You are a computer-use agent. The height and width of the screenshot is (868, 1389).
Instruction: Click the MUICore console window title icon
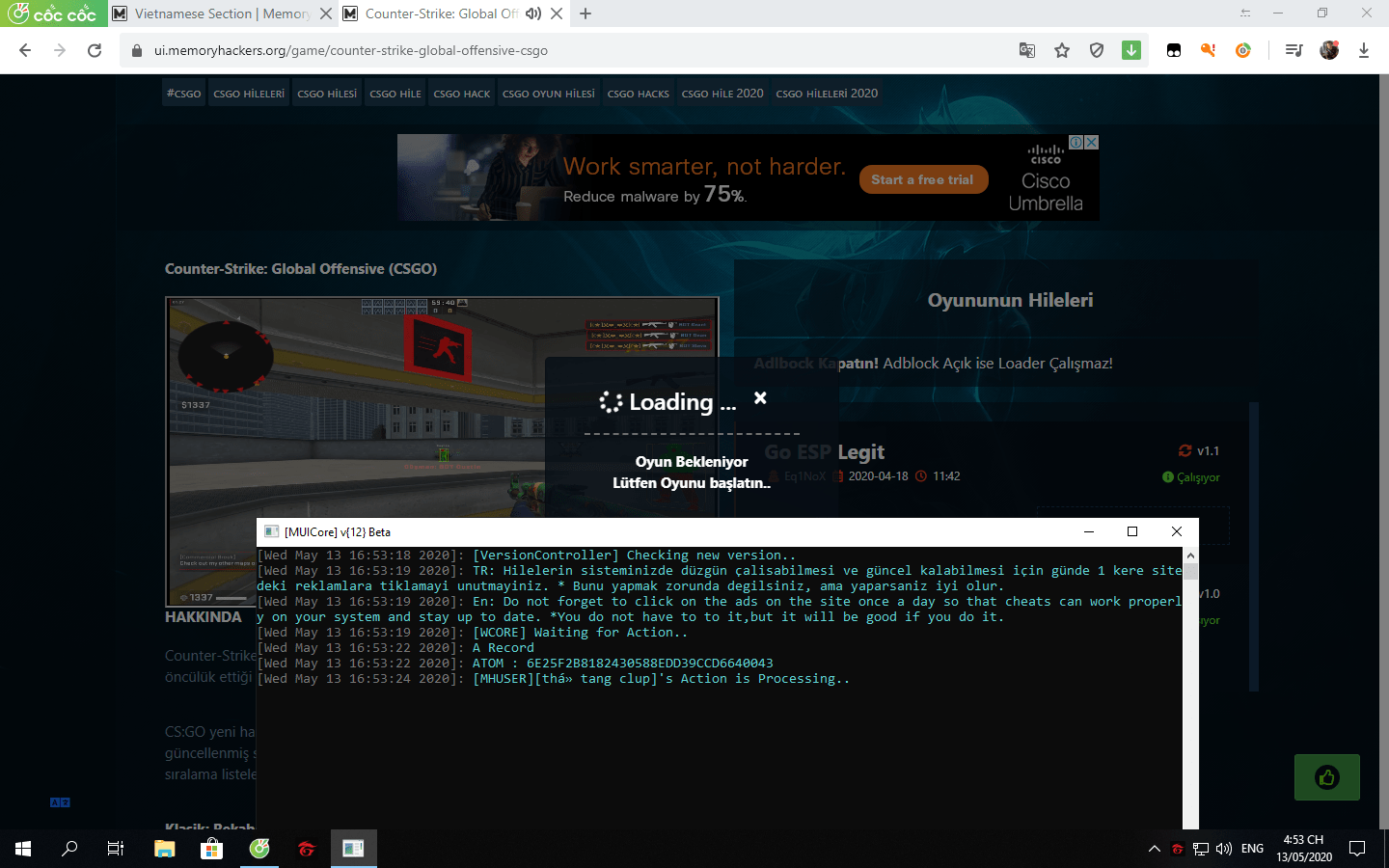271,531
